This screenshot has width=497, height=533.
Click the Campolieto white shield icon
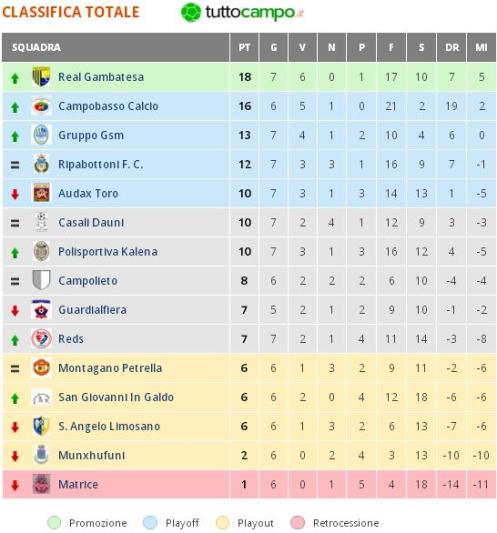[x=41, y=280]
